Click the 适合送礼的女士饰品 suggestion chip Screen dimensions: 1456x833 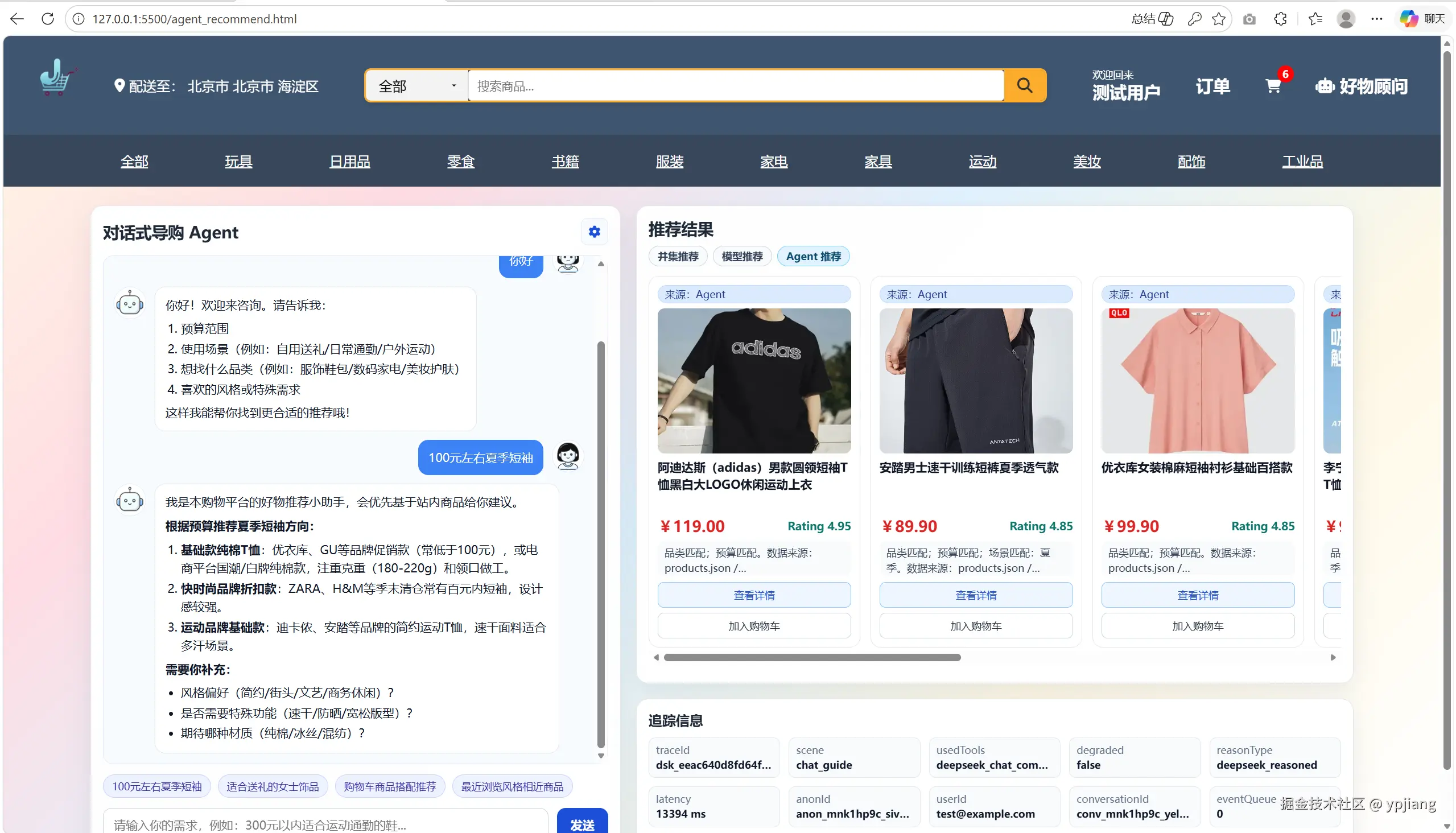click(273, 787)
